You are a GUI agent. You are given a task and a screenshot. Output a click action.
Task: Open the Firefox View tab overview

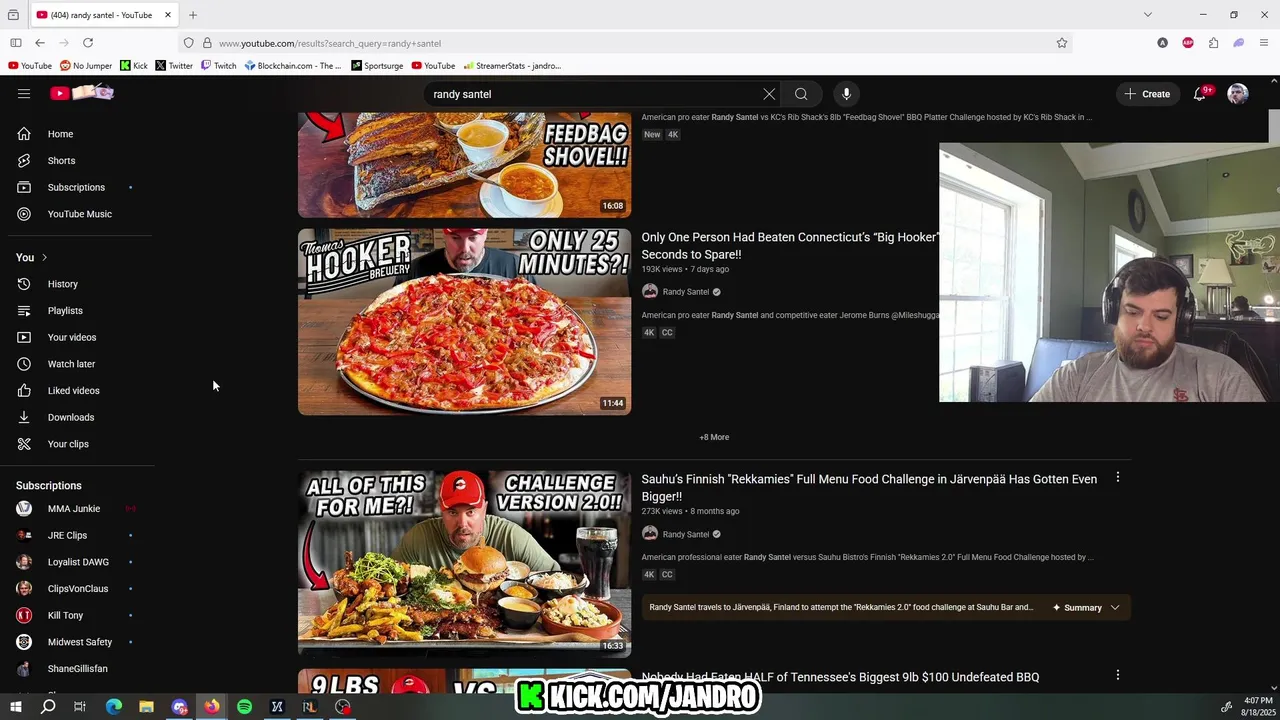tap(13, 15)
